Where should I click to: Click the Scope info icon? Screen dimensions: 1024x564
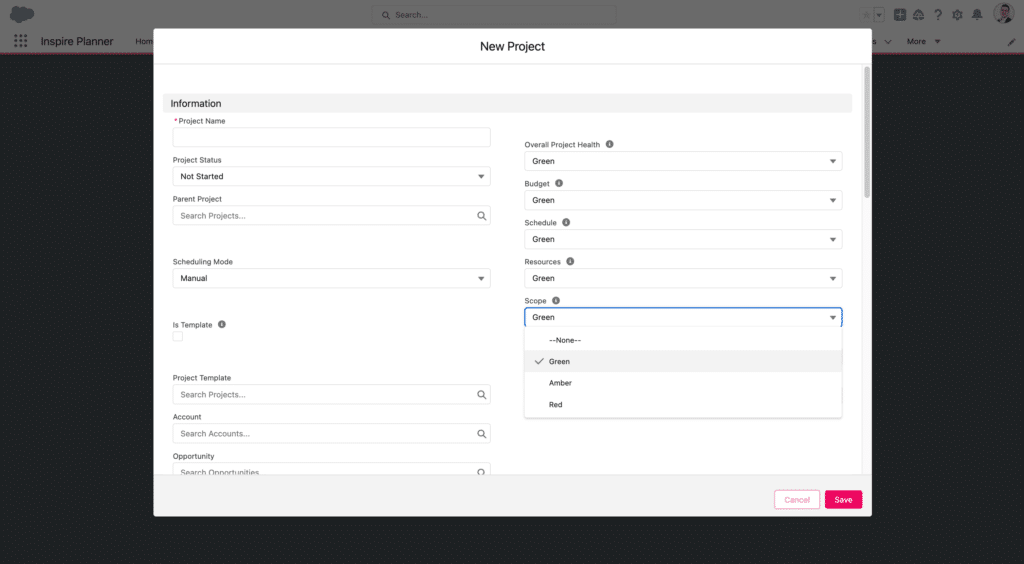point(556,301)
